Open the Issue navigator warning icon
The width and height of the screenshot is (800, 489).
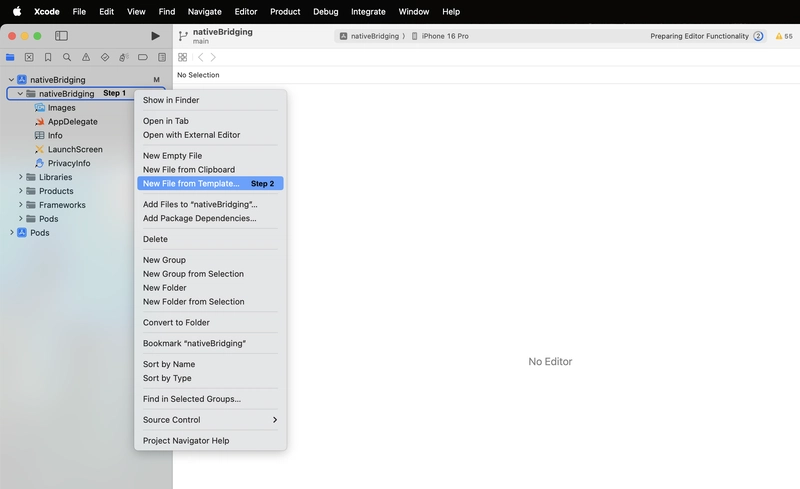tap(86, 57)
